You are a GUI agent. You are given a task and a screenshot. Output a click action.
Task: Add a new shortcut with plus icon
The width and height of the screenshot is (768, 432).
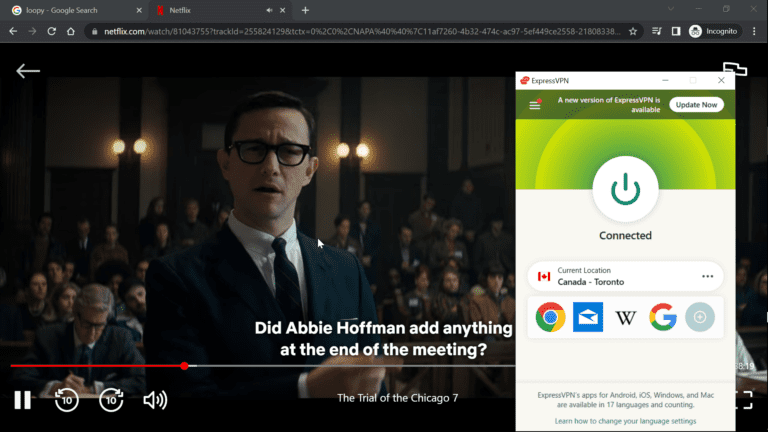(x=700, y=317)
